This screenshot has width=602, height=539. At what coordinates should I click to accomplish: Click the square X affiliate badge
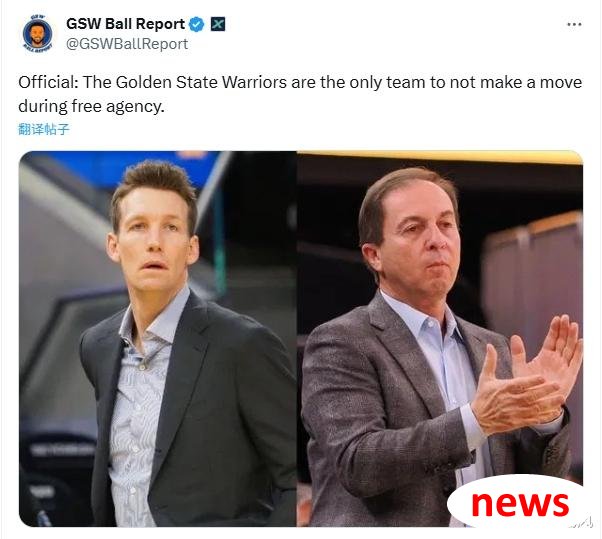(x=218, y=25)
